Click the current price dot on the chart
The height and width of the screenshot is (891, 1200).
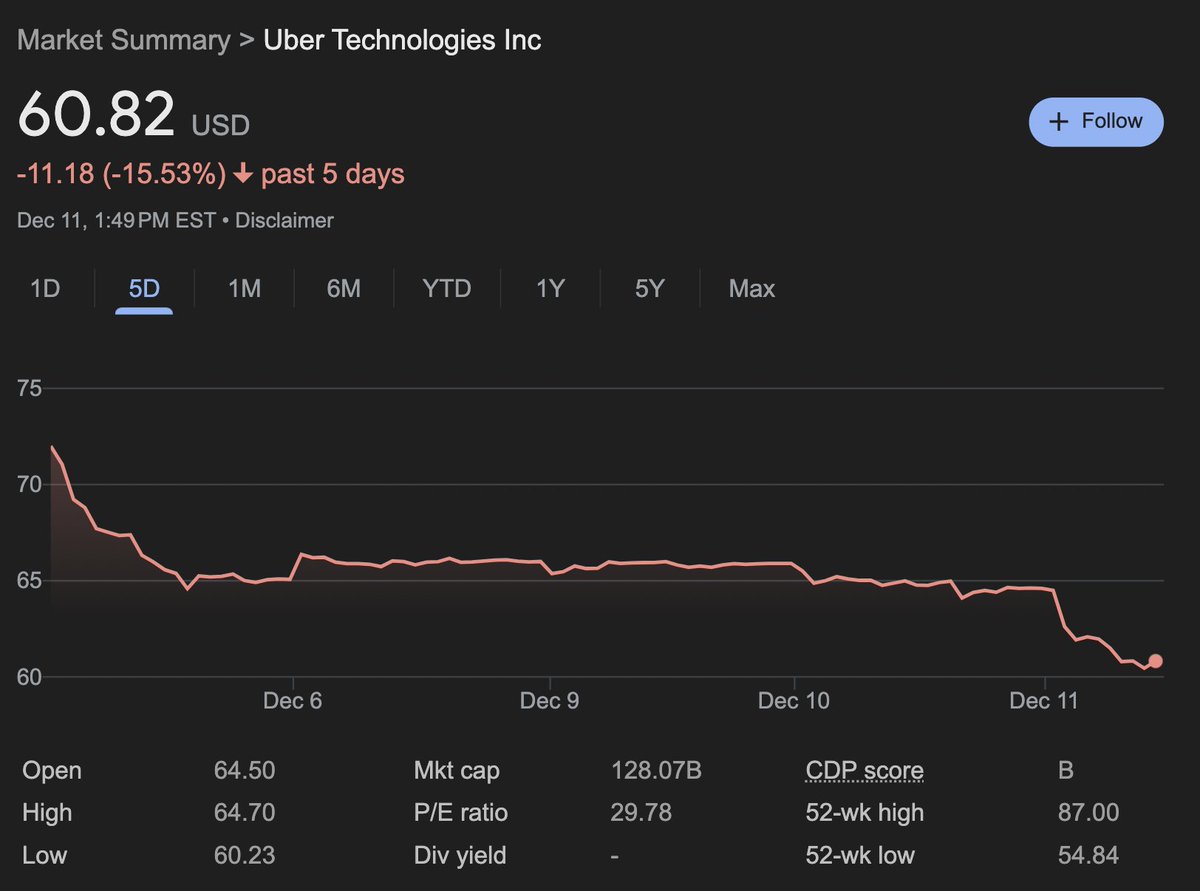(x=1155, y=660)
